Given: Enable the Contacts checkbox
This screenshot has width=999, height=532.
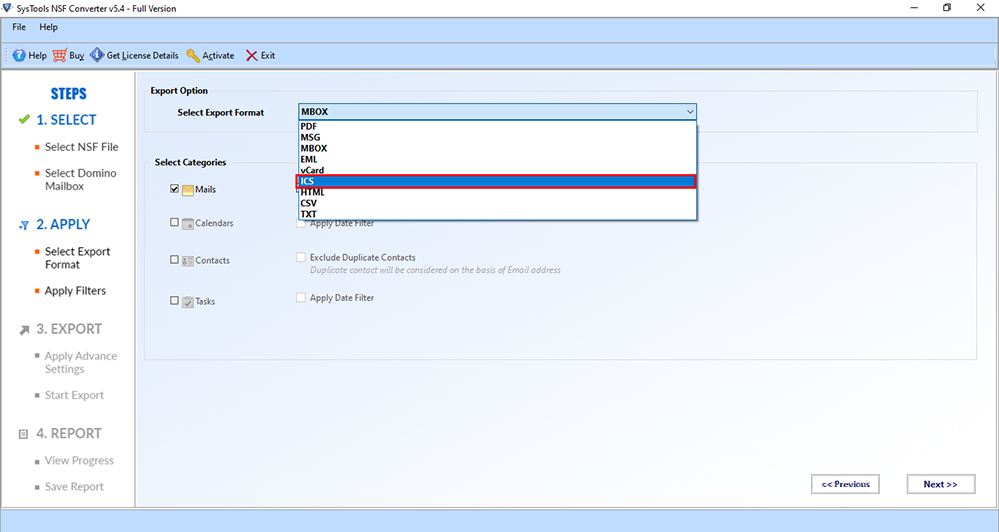Looking at the screenshot, I should click(x=175, y=259).
